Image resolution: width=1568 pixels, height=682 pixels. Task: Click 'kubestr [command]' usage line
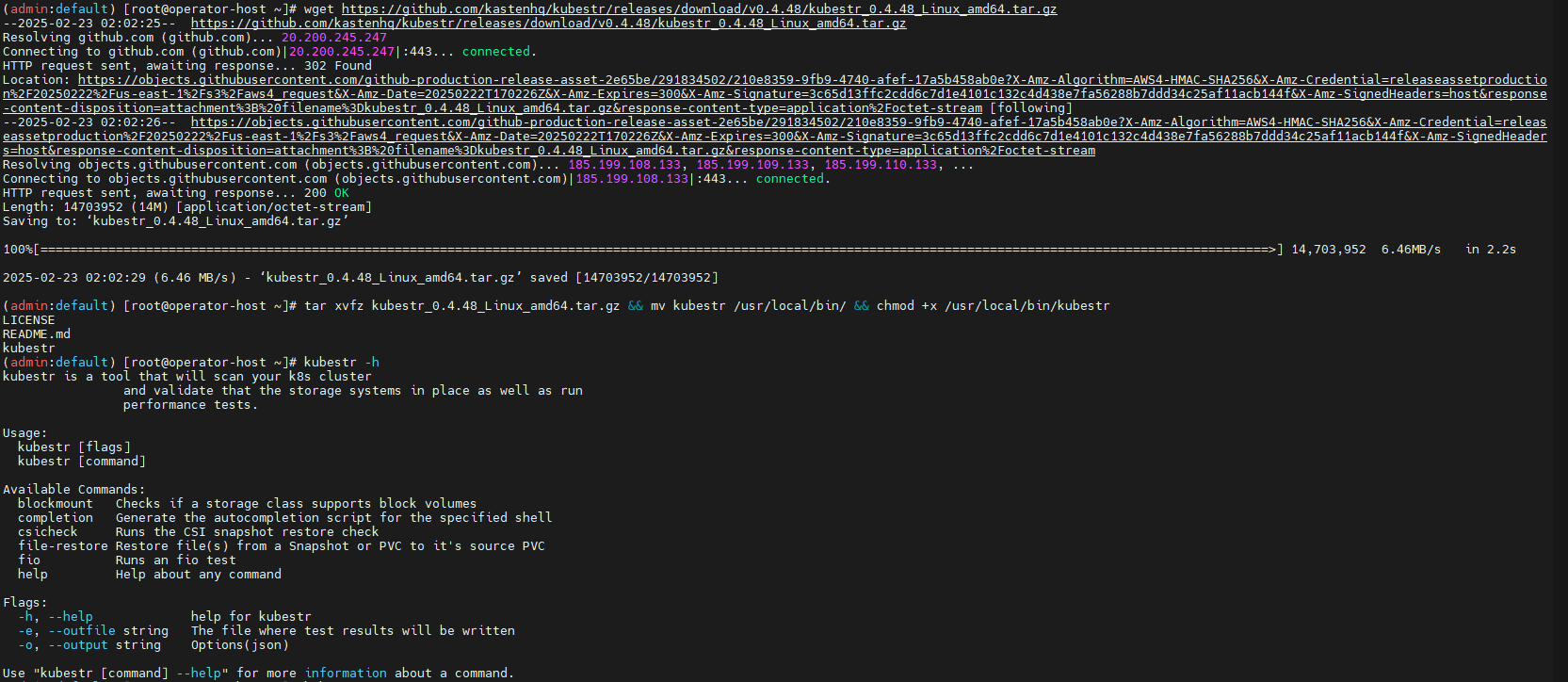tap(82, 462)
